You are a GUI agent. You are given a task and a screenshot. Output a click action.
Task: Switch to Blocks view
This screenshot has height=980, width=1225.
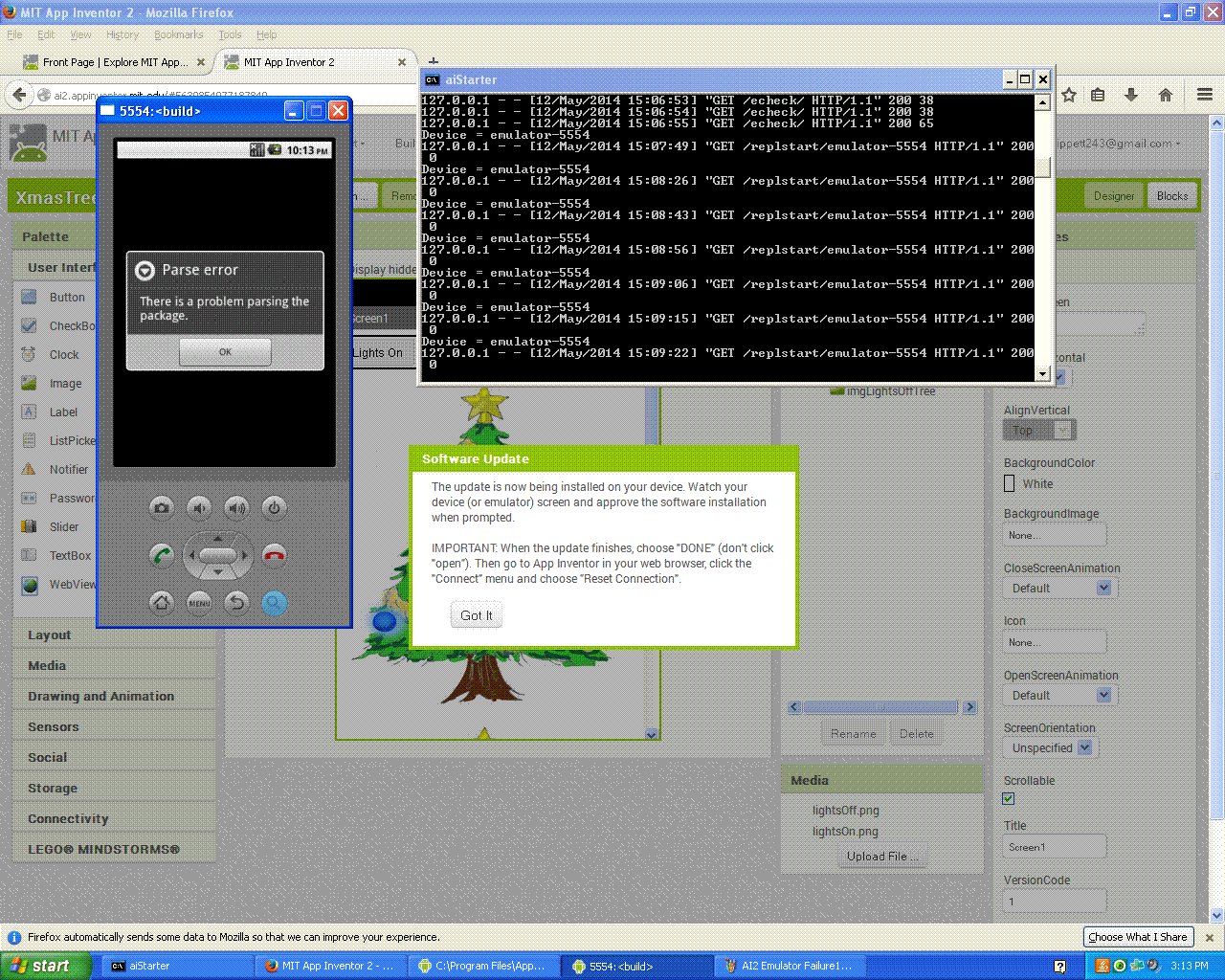[1172, 196]
